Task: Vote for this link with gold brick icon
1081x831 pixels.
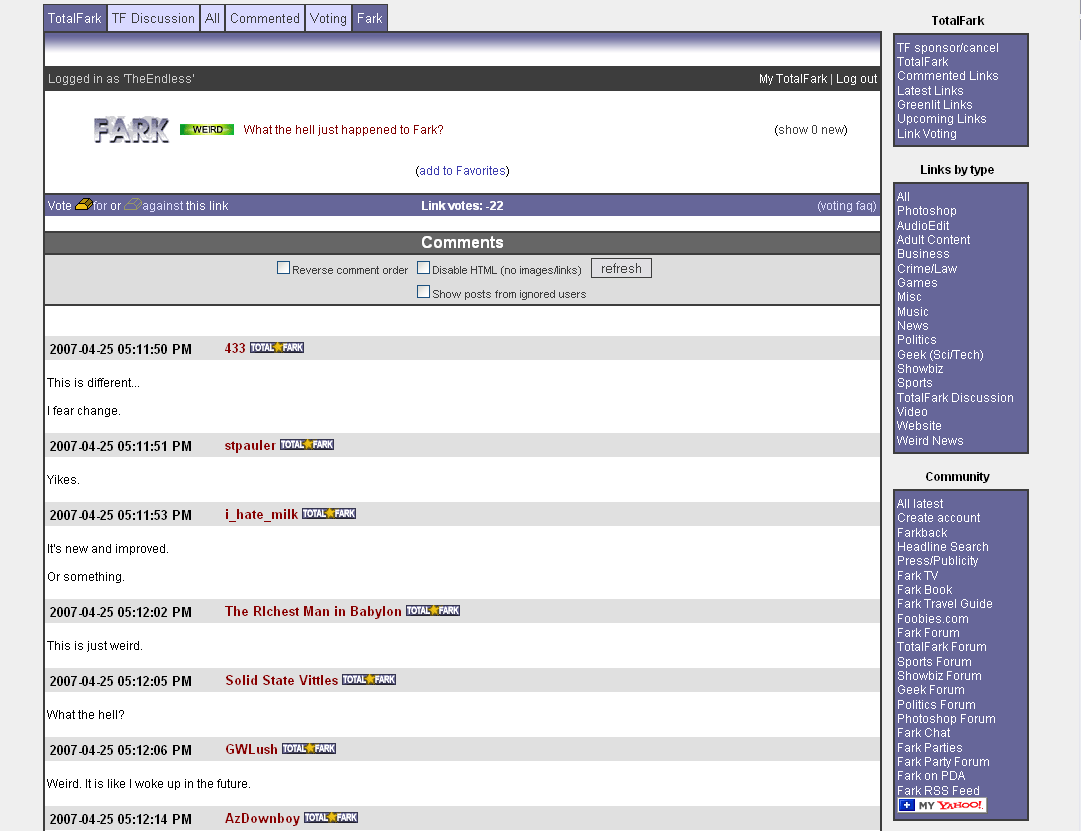Action: tap(83, 205)
